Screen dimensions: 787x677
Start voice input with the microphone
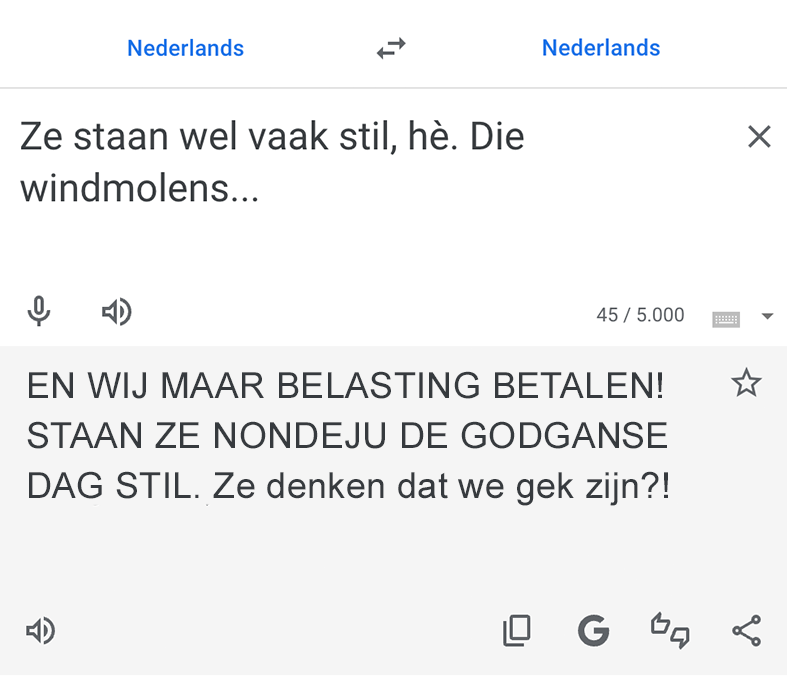point(39,313)
